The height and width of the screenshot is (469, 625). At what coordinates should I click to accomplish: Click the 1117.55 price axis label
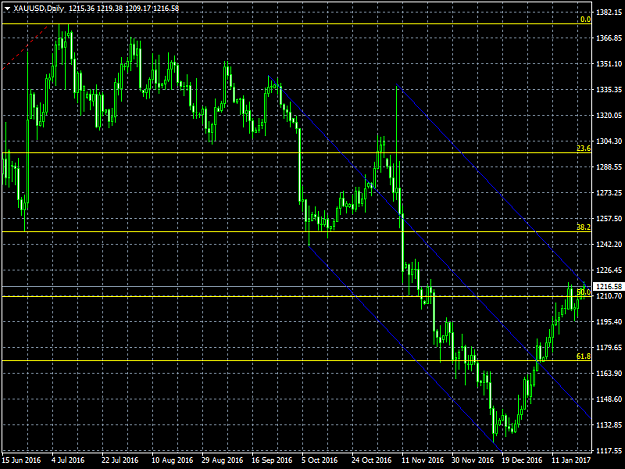[x=609, y=451]
